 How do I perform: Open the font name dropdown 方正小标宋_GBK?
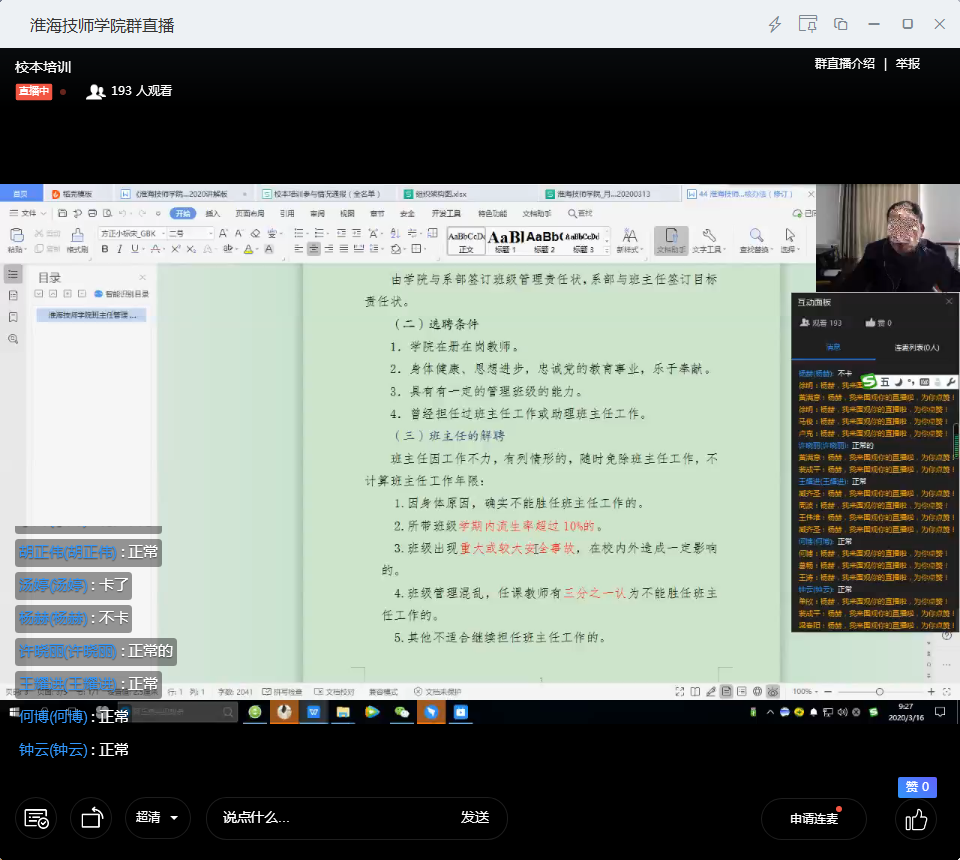[x=130, y=233]
